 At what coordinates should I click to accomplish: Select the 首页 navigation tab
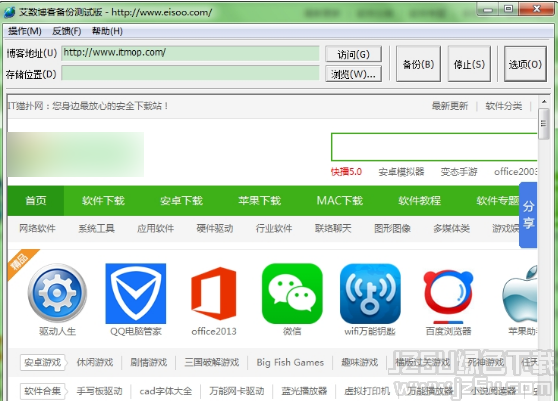point(36,201)
